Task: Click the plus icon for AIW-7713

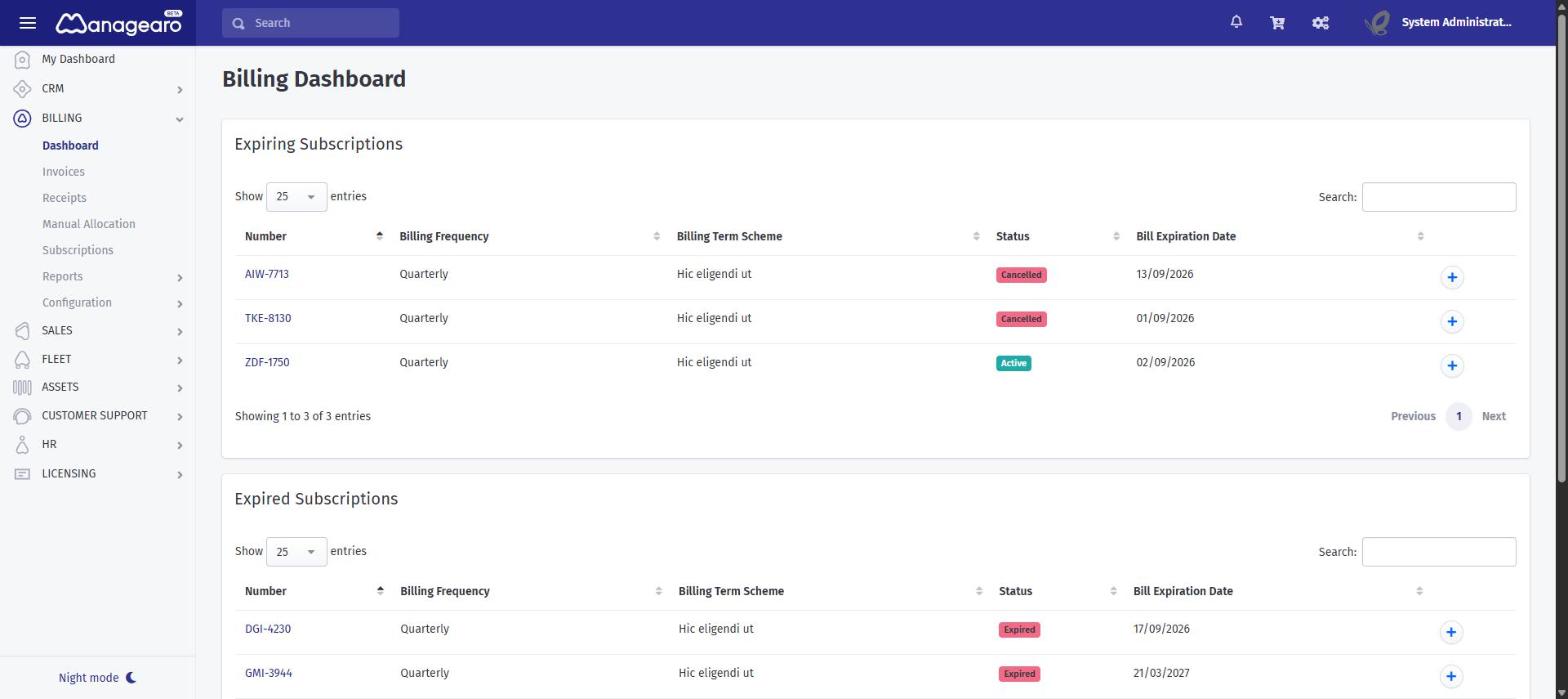Action: pos(1452,277)
